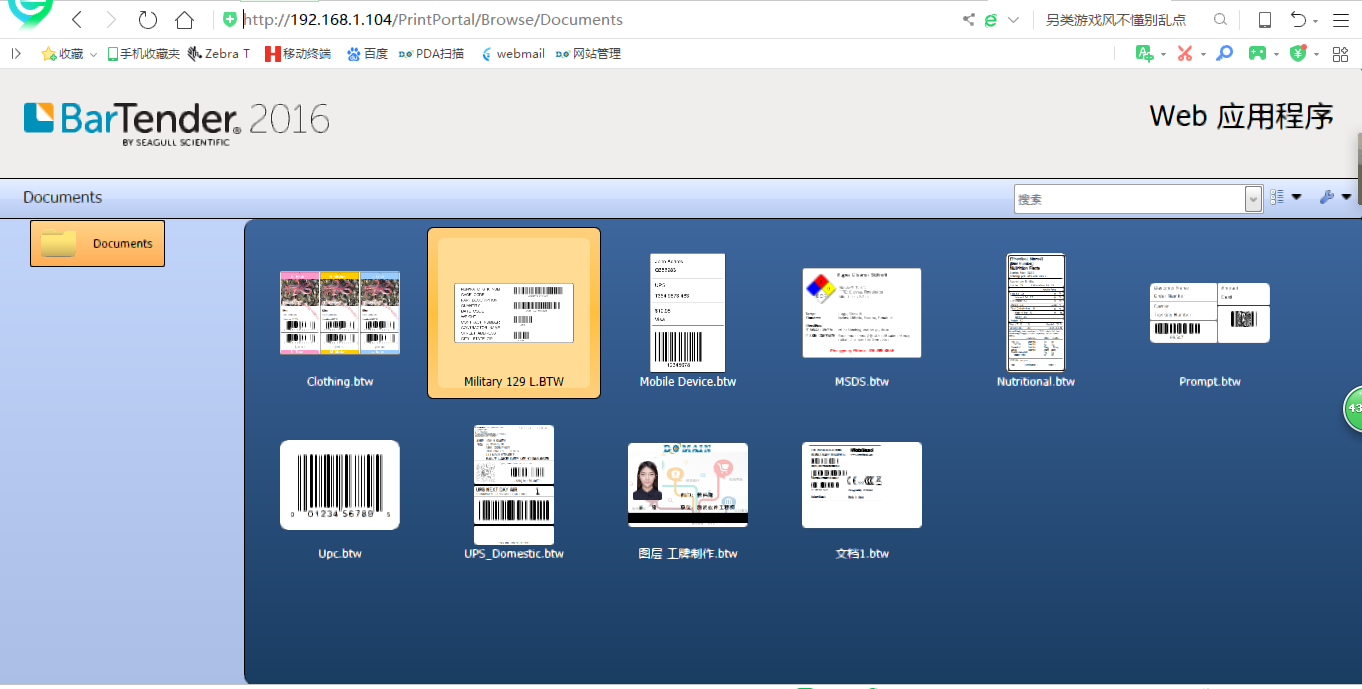Click the blue key password icon
This screenshot has width=1362, height=689.
point(1224,54)
